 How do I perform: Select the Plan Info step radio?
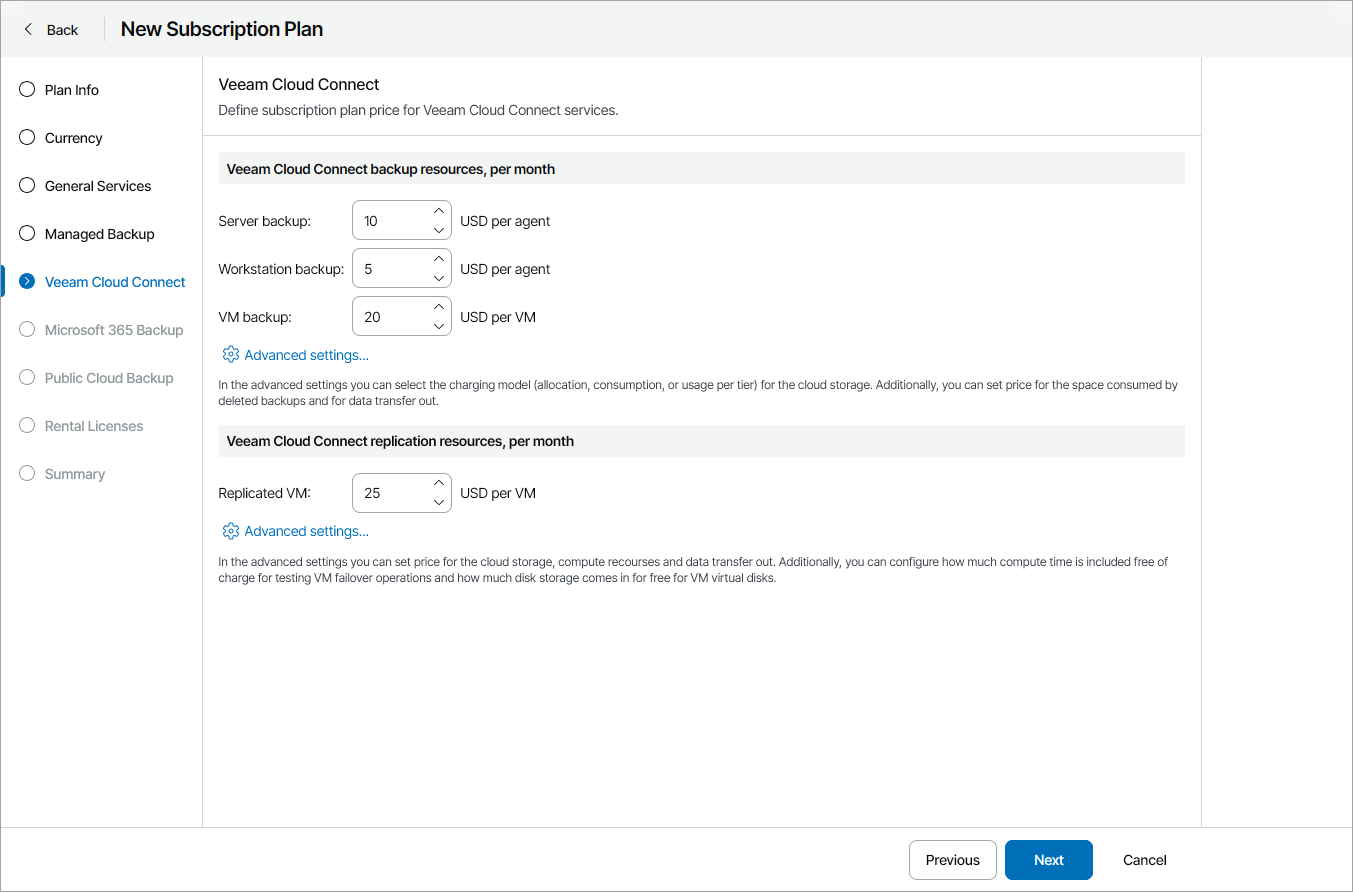[x=27, y=90]
